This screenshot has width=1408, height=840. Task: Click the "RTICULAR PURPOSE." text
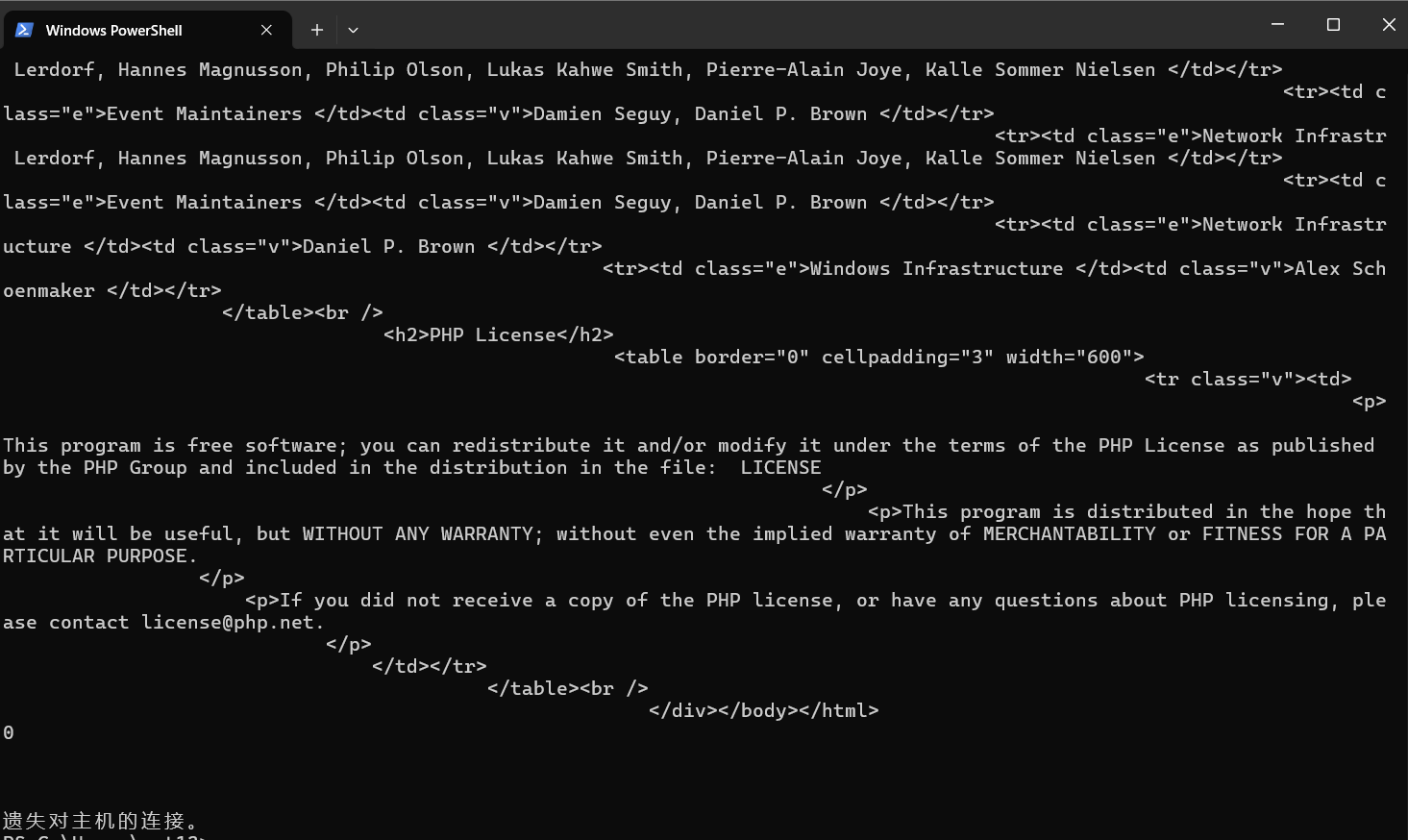tap(100, 556)
